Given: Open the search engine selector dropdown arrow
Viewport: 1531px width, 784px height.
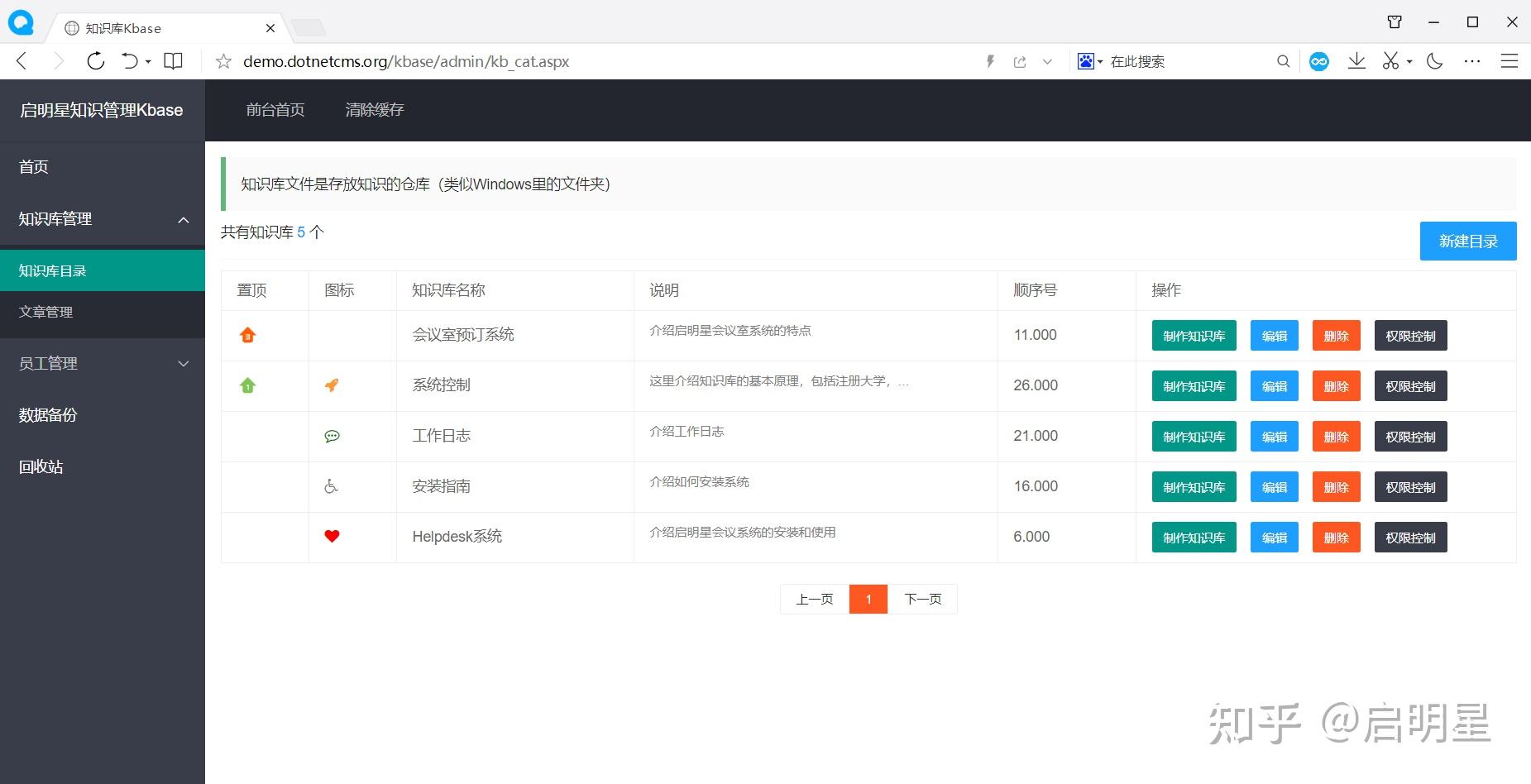Looking at the screenshot, I should point(1100,62).
